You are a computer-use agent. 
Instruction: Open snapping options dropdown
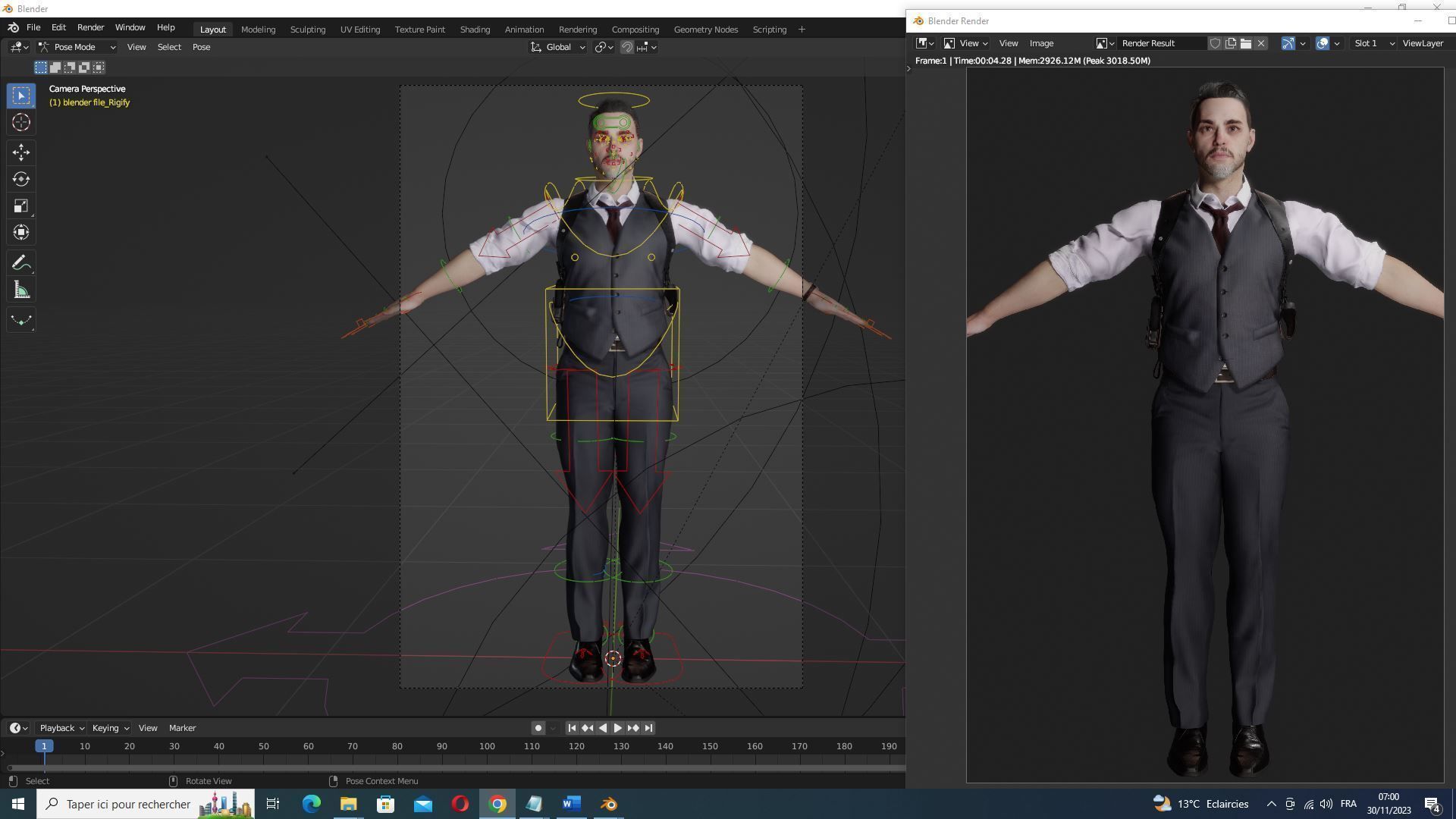tap(647, 47)
